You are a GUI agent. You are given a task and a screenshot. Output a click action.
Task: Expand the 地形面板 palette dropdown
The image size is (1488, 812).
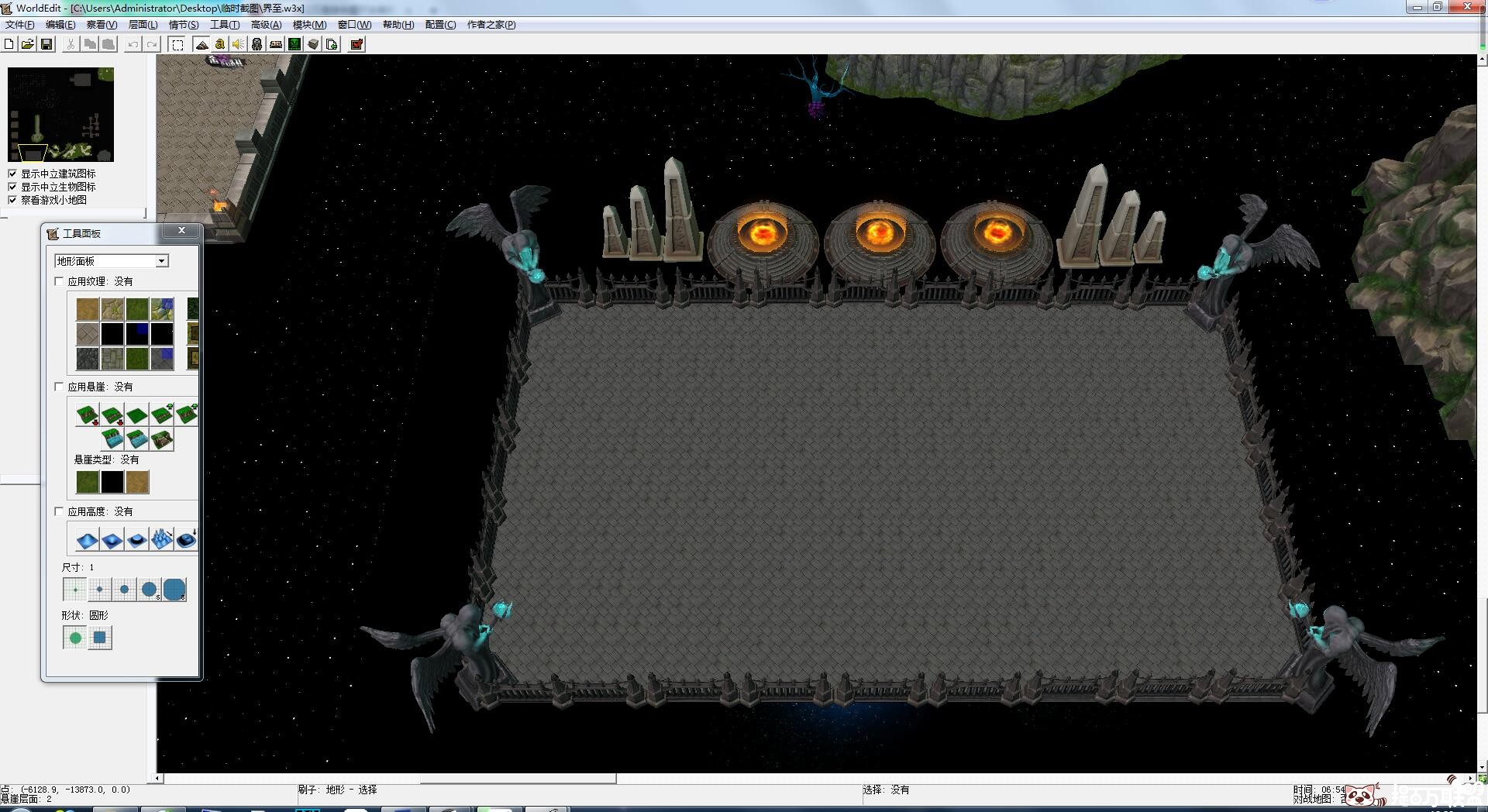(x=162, y=261)
